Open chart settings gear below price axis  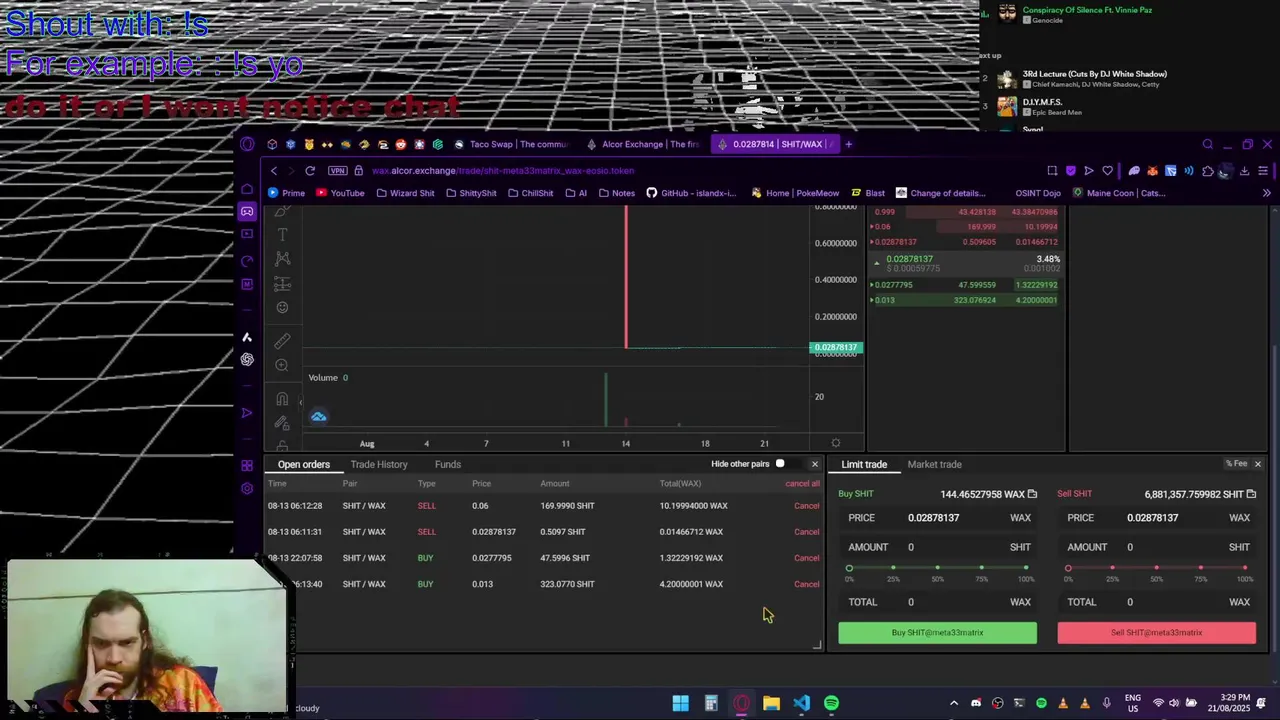click(836, 443)
